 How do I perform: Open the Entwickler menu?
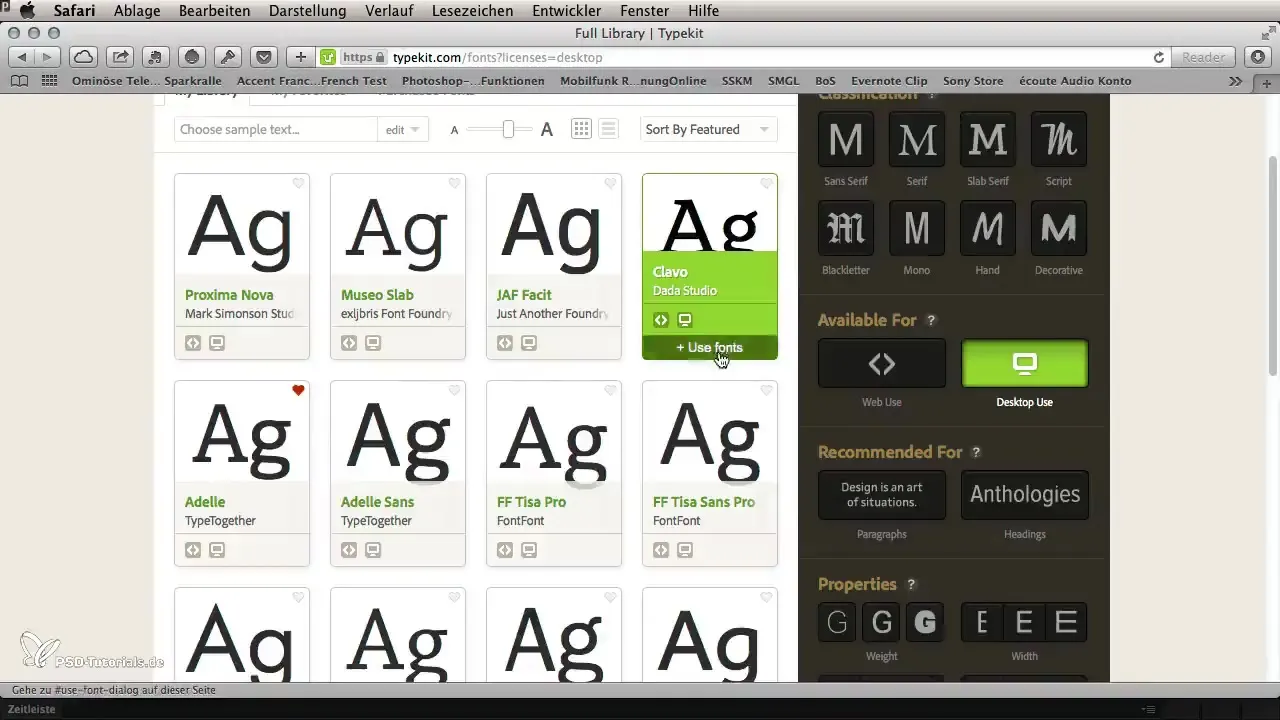[x=567, y=11]
